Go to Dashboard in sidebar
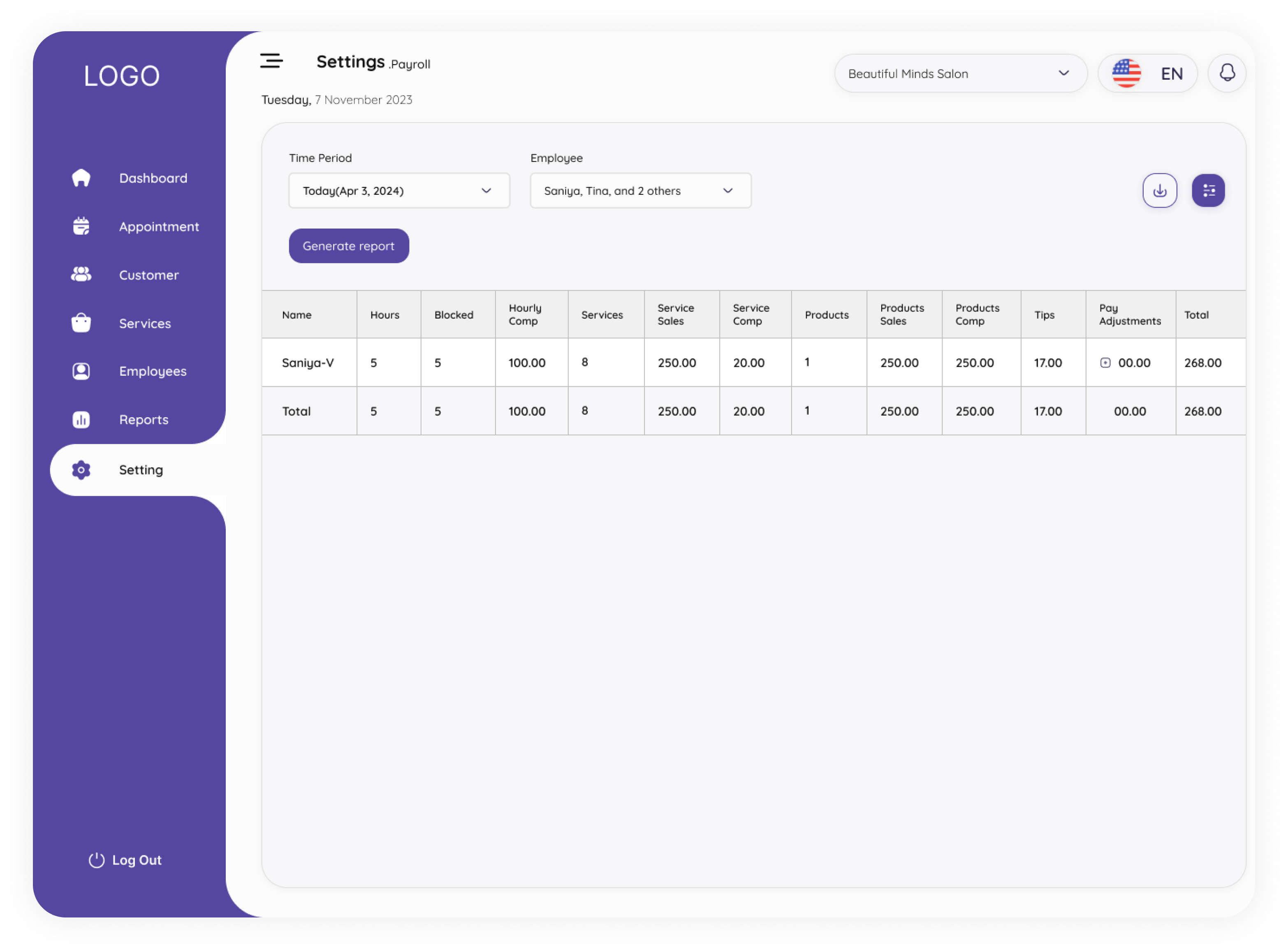The image size is (1288, 952). (x=153, y=178)
